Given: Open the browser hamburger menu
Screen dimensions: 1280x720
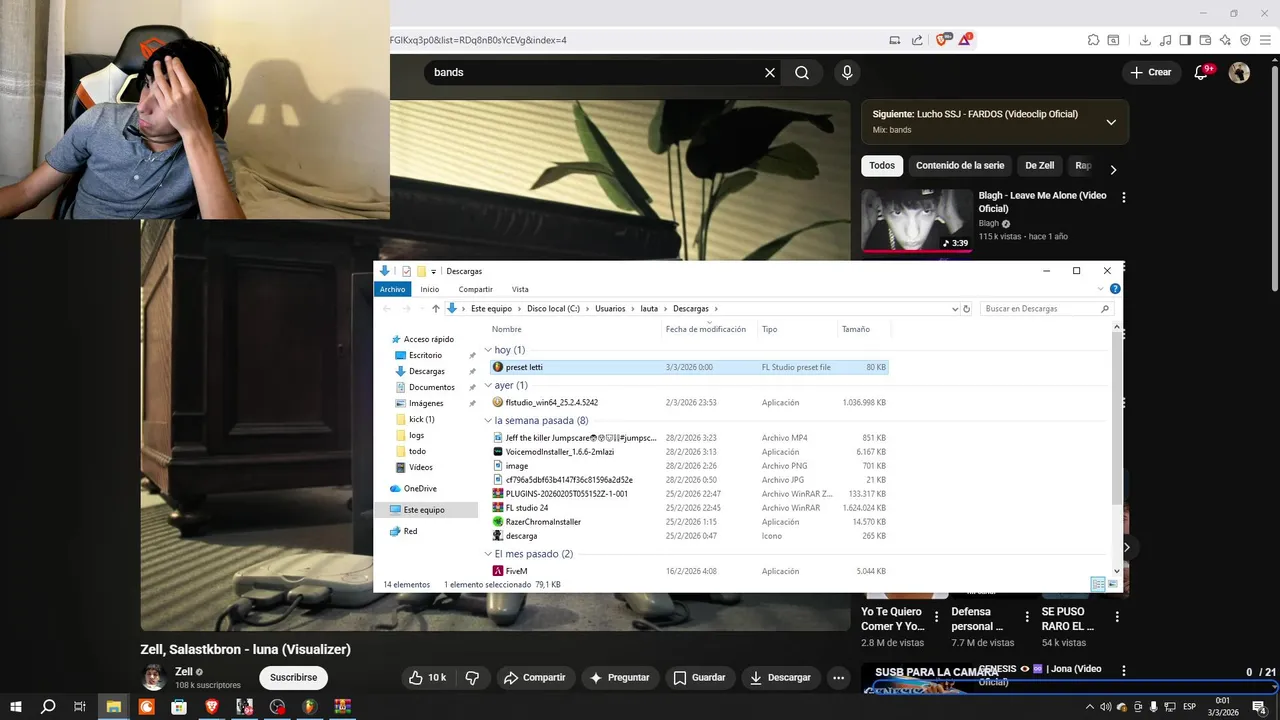Looking at the screenshot, I should coord(1265,40).
